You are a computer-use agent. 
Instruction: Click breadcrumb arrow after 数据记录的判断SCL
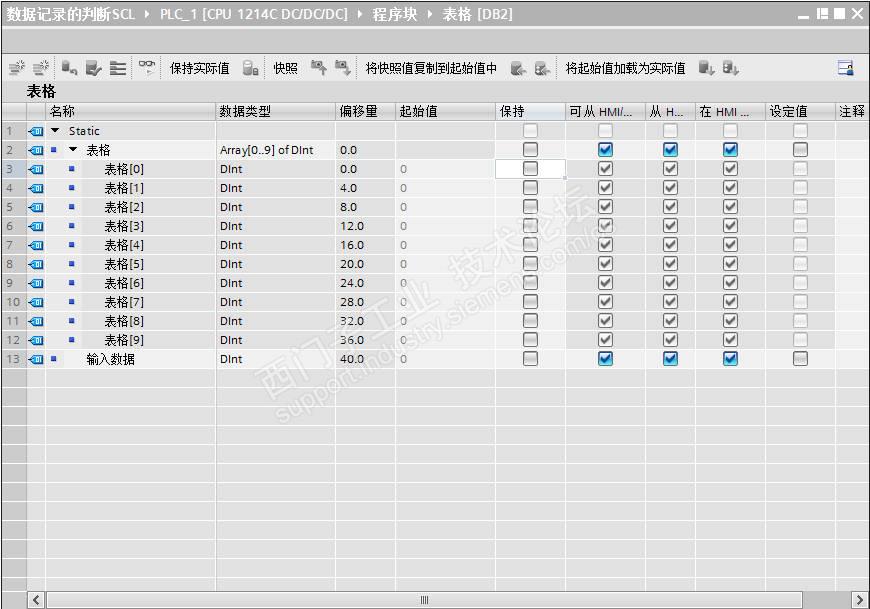(146, 14)
